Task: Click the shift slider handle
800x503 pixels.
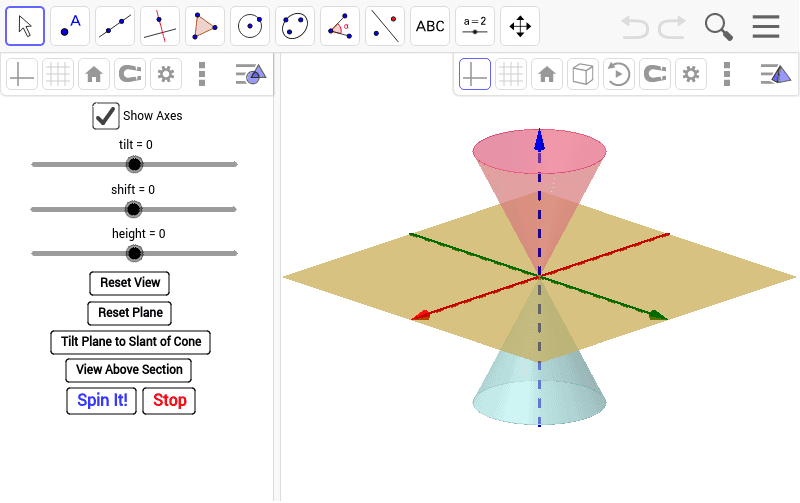Action: tap(134, 209)
